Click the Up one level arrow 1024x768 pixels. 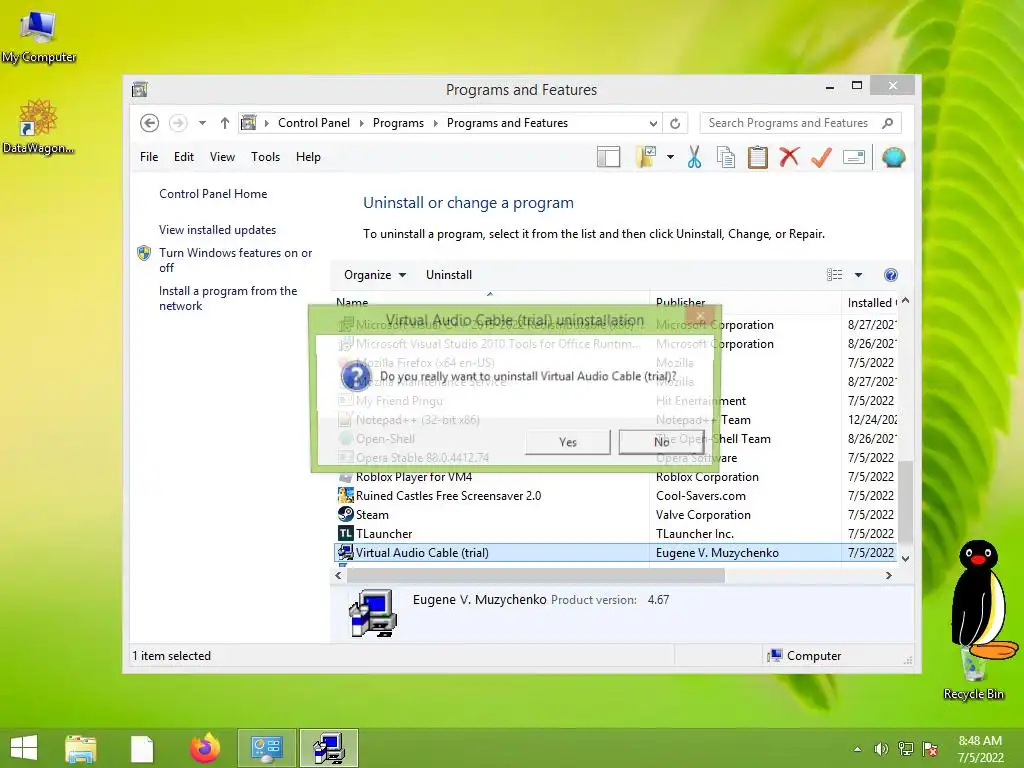coord(225,123)
